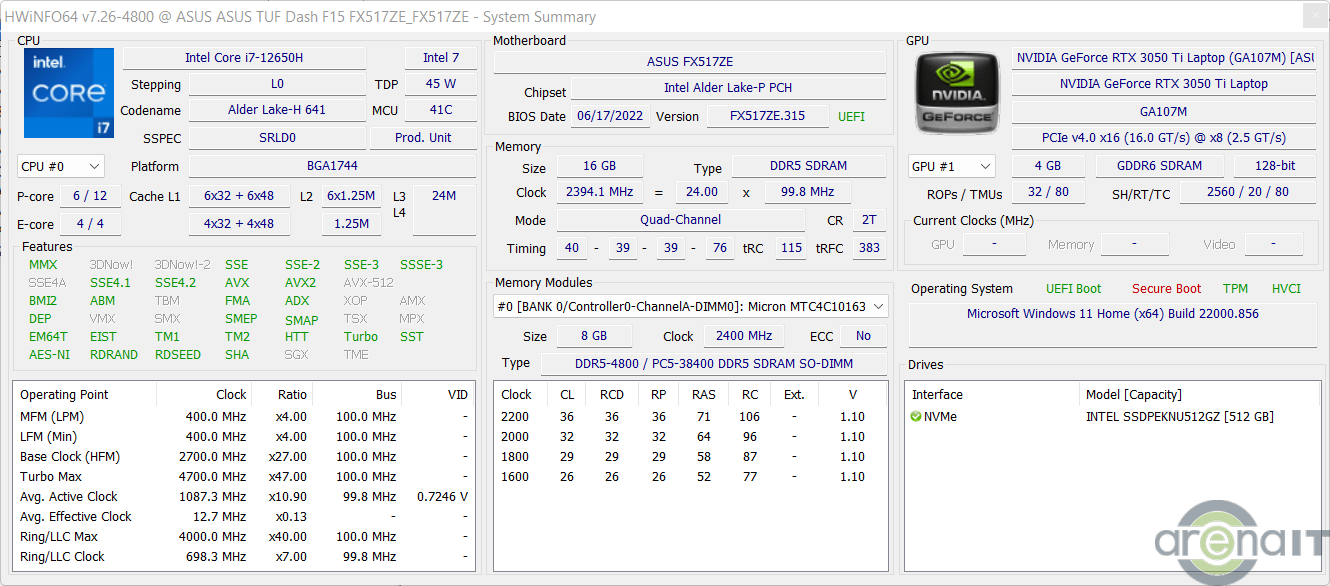Image resolution: width=1330 pixels, height=586 pixels.
Task: Click the AVX2 feature label
Action: coord(300,283)
